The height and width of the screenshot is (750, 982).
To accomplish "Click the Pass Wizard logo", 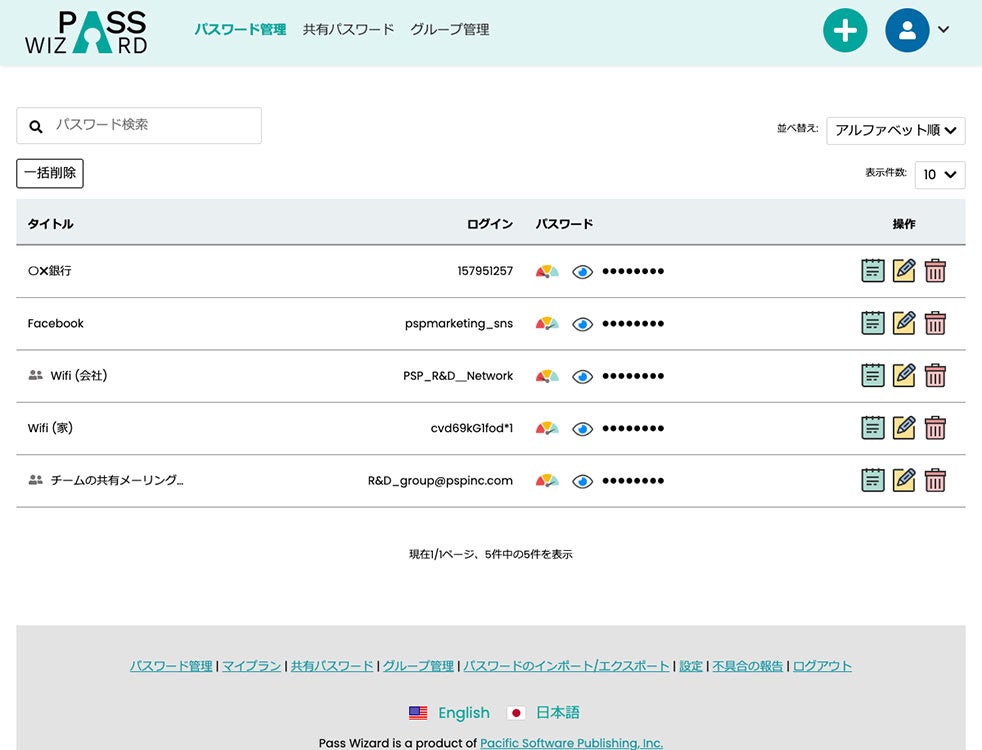I will 86,32.
